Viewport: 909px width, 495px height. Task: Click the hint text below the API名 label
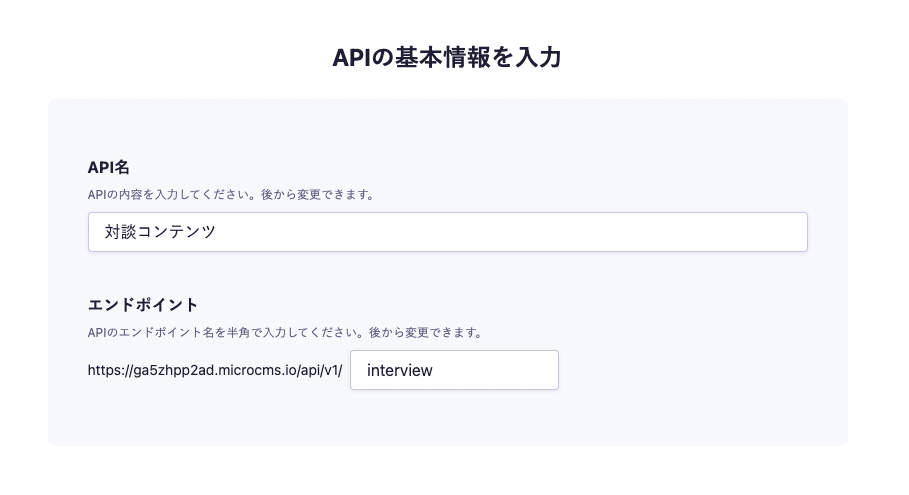(x=231, y=194)
